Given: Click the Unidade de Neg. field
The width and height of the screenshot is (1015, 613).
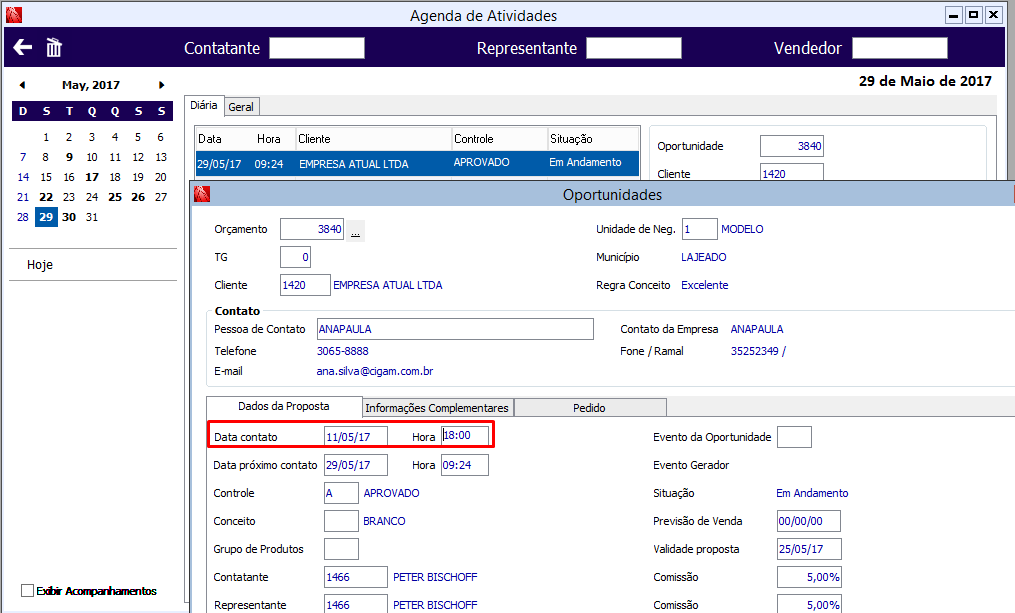Looking at the screenshot, I should tap(700, 229).
